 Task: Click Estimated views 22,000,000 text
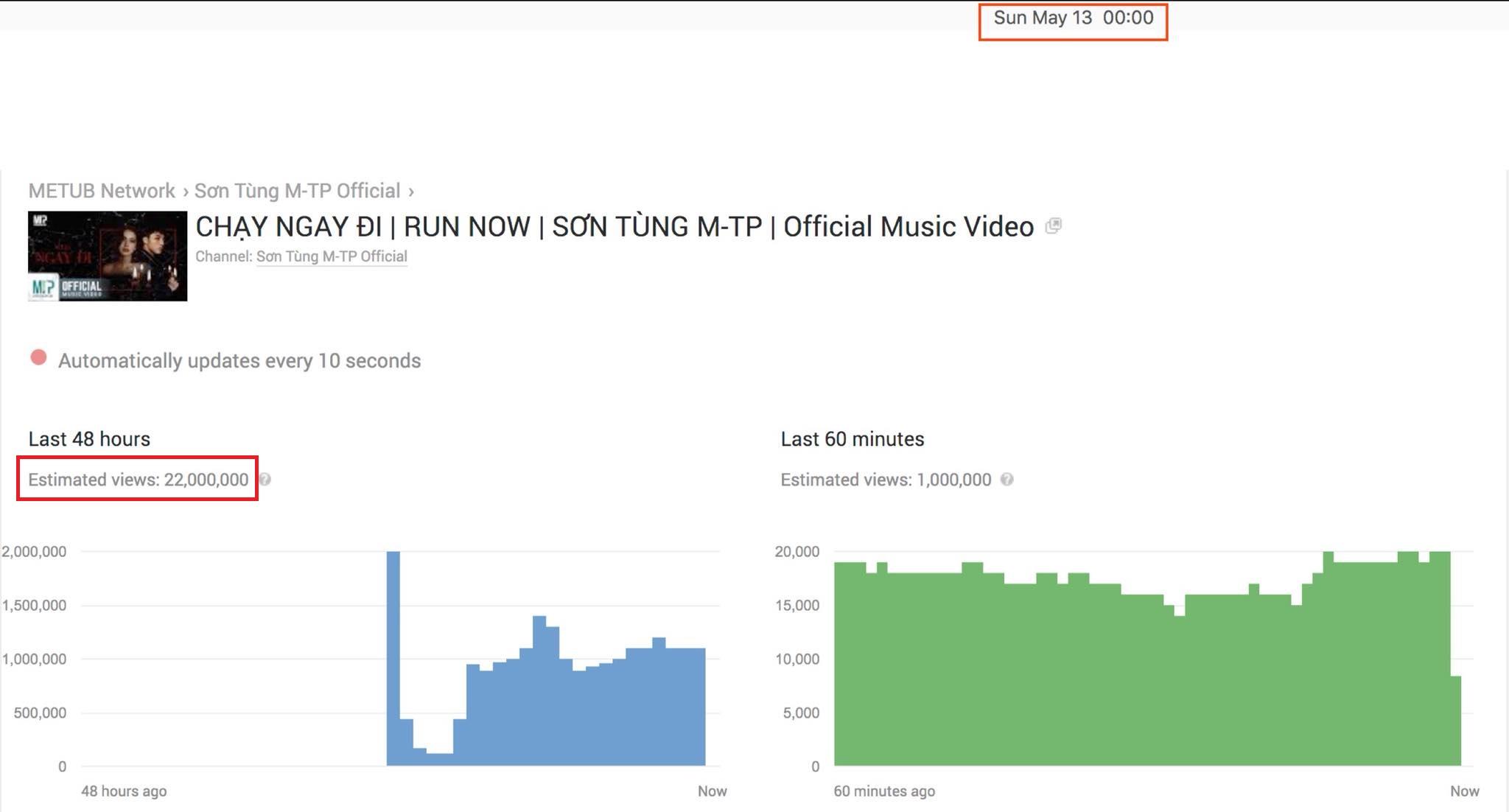click(138, 480)
